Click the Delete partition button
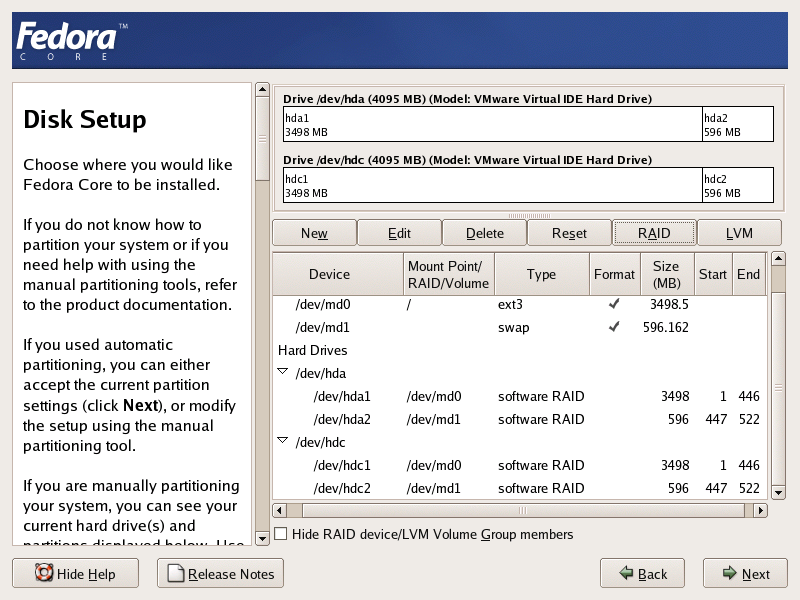Viewport: 800px width, 600px height. point(484,233)
